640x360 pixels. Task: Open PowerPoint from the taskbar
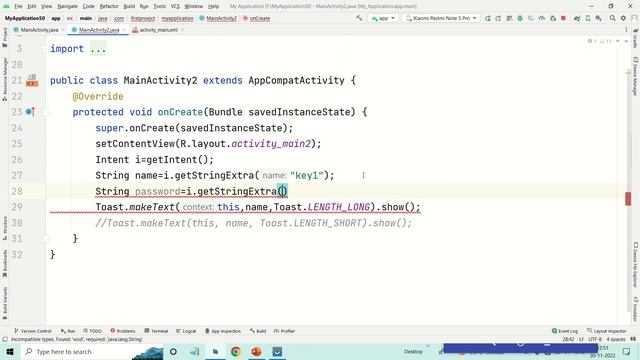[x=256, y=351]
